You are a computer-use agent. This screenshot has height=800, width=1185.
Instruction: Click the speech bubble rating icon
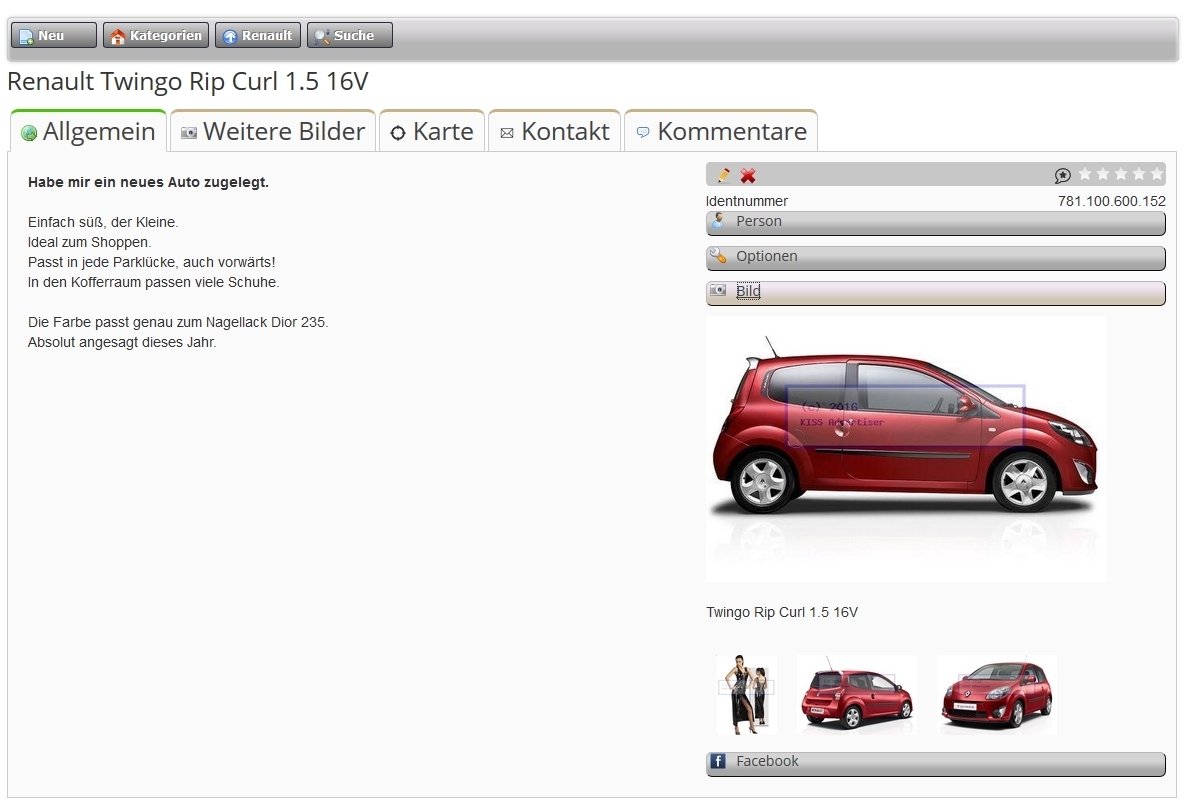[x=1063, y=175]
